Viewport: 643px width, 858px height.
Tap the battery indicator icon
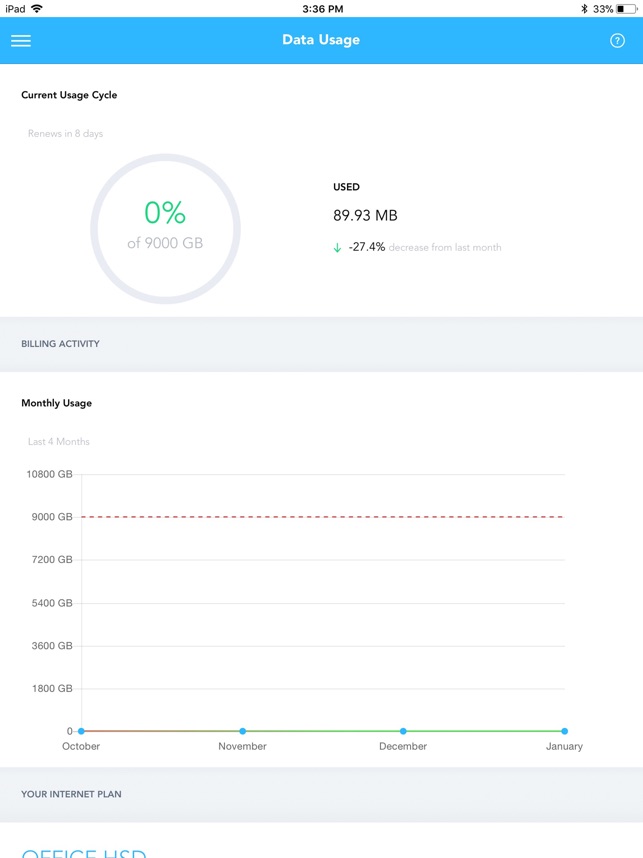click(x=626, y=9)
